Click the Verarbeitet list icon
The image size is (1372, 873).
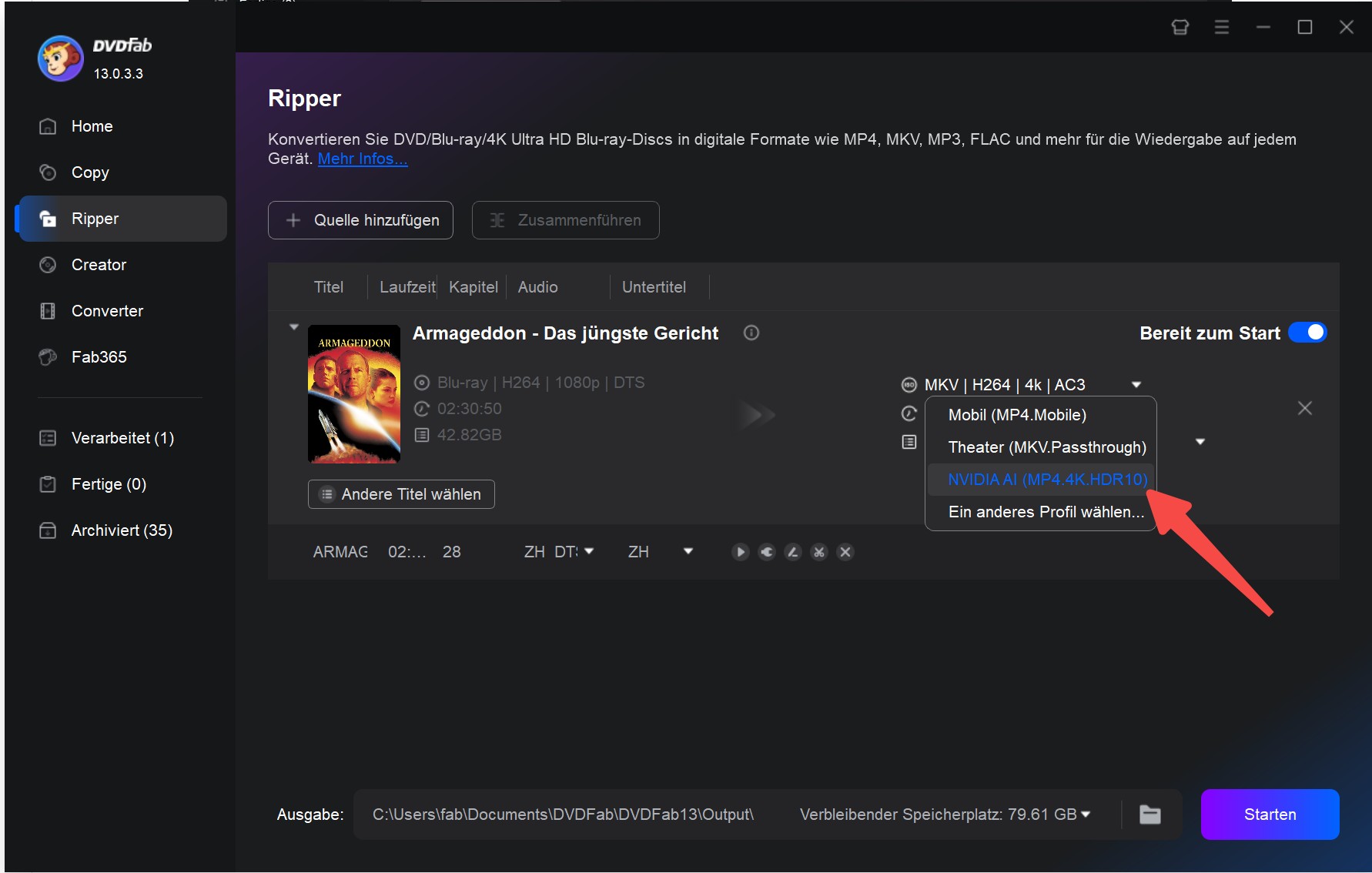tap(48, 438)
